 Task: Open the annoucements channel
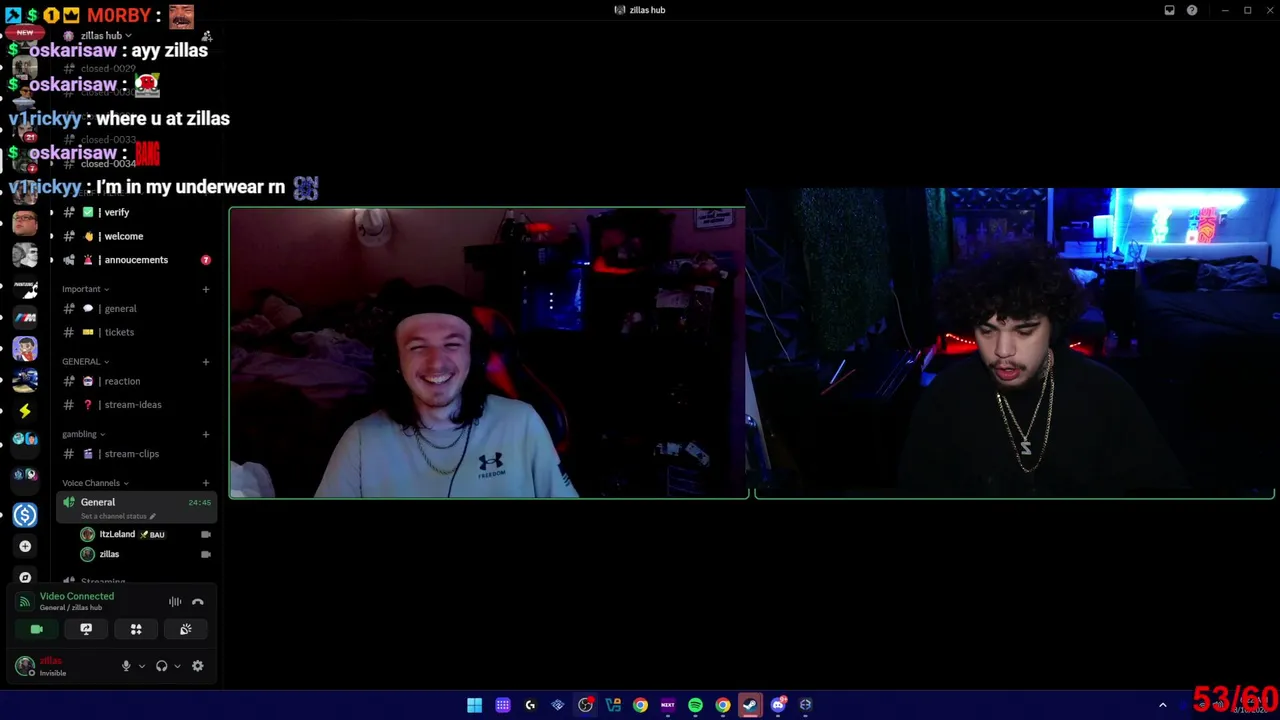pyautogui.click(x=136, y=260)
